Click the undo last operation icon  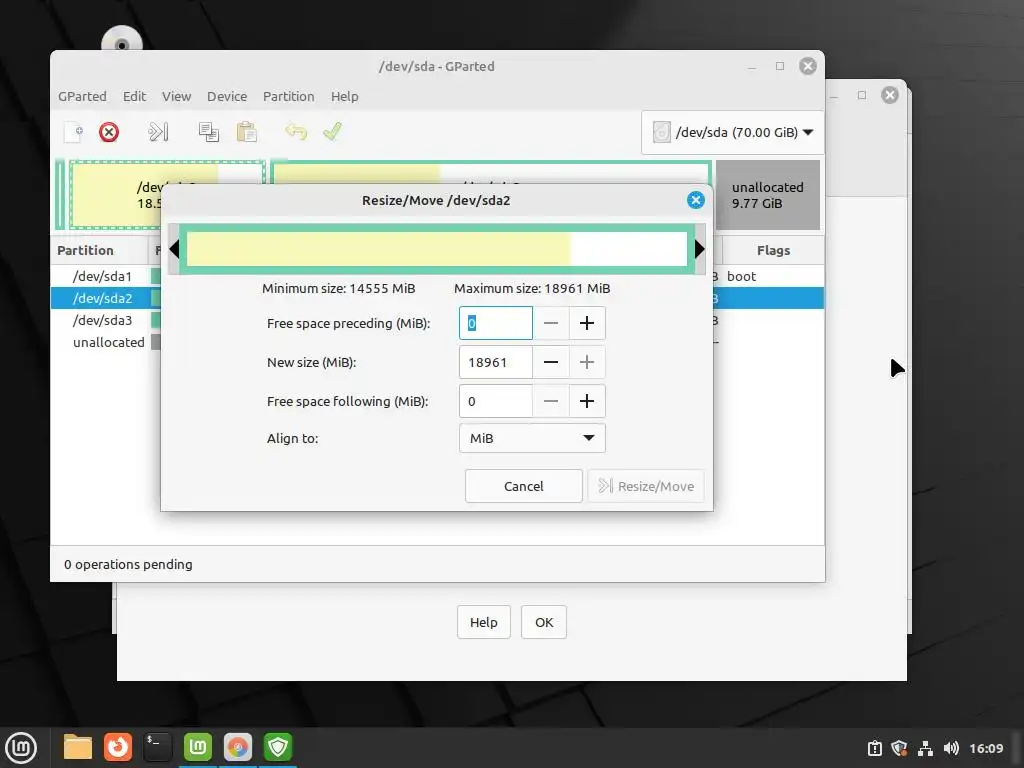pyautogui.click(x=296, y=132)
